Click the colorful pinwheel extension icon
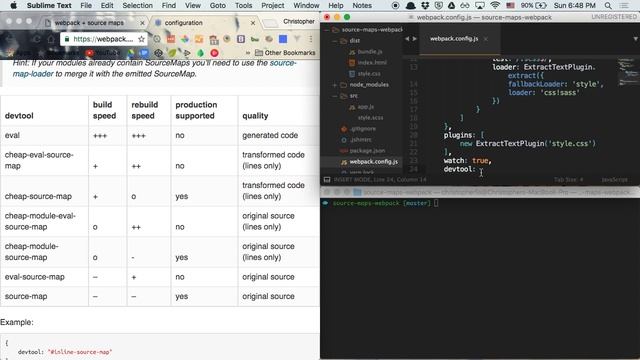The height and width of the screenshot is (360, 640). point(185,39)
